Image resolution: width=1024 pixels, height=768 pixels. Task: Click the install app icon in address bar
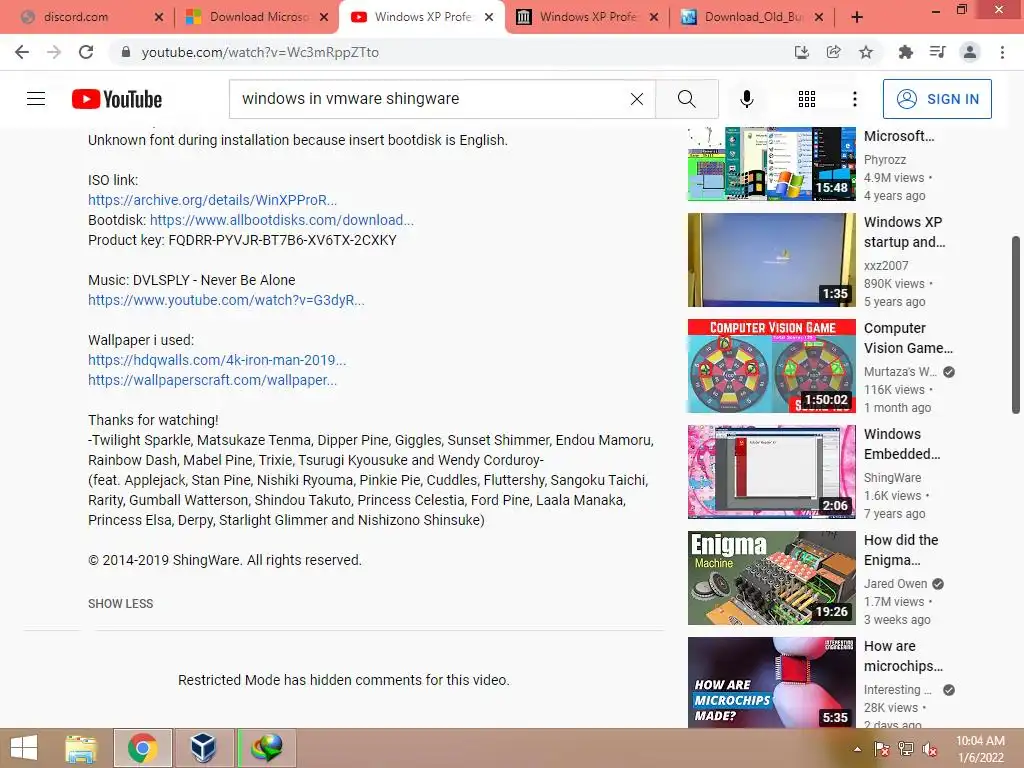pos(801,52)
